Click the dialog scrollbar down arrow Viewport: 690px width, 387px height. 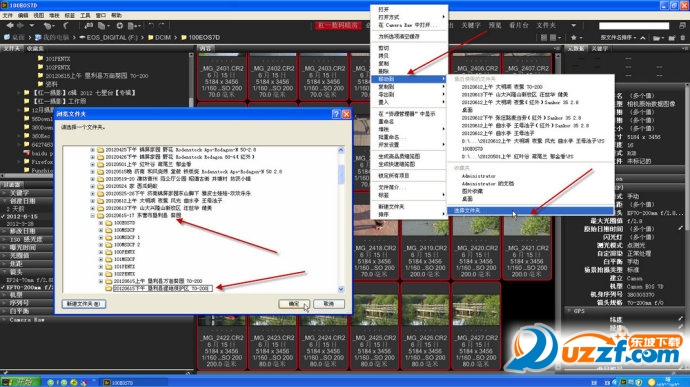(341, 289)
